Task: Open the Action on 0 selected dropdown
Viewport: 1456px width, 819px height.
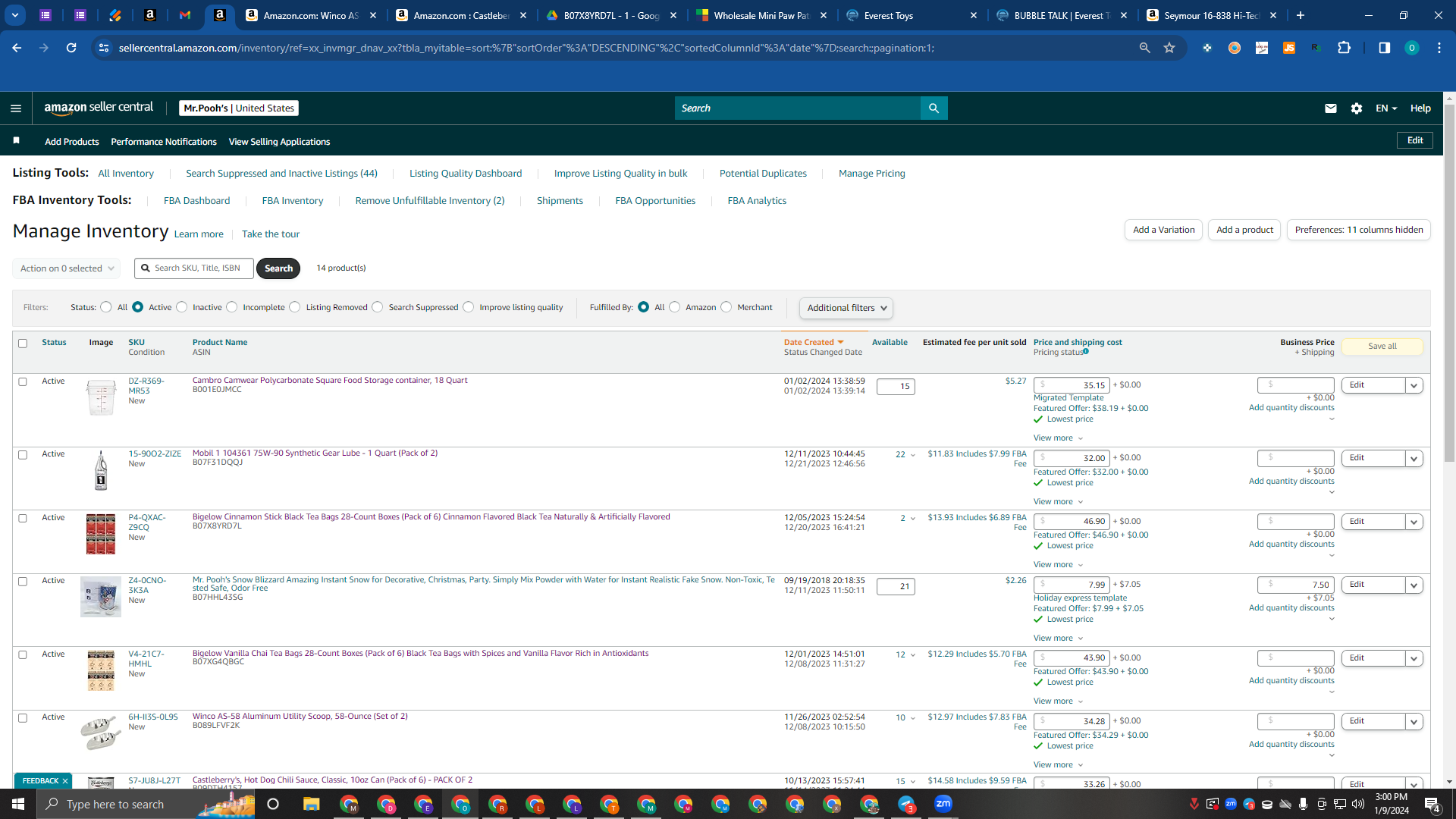Action: [x=67, y=268]
